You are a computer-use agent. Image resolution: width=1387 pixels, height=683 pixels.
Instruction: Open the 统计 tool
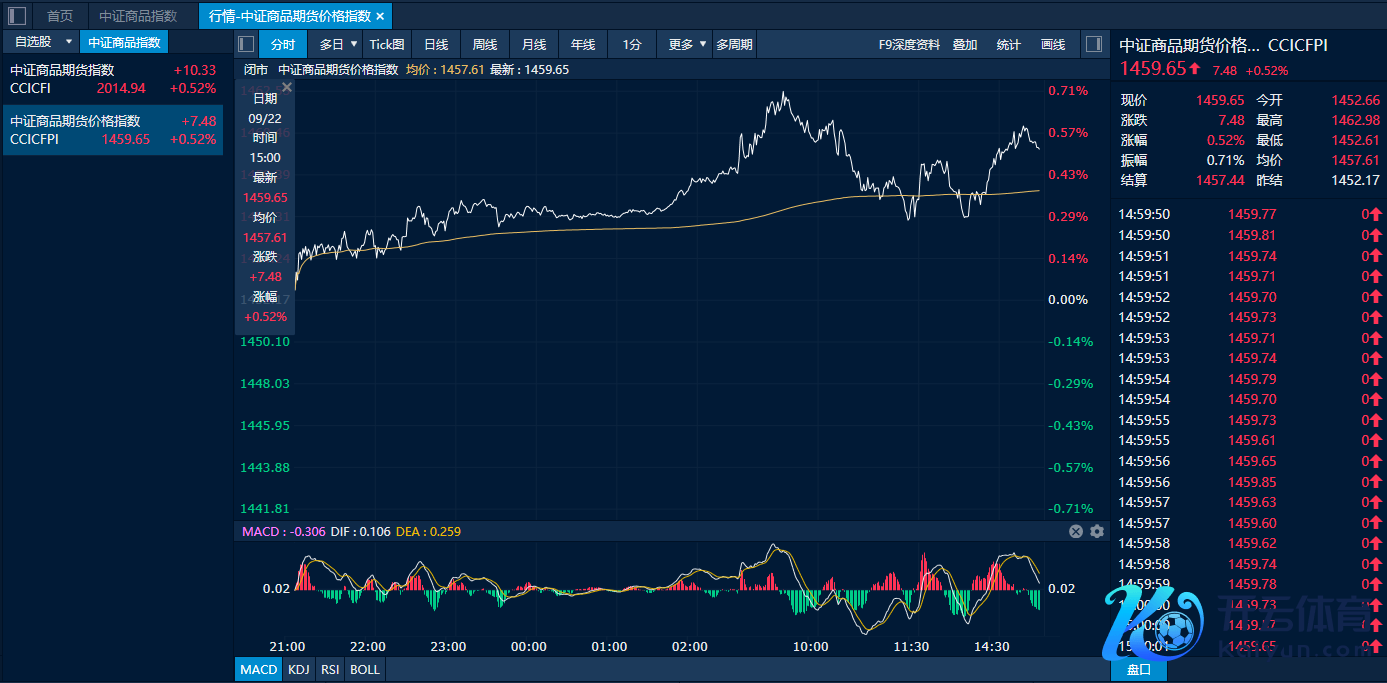[1009, 44]
